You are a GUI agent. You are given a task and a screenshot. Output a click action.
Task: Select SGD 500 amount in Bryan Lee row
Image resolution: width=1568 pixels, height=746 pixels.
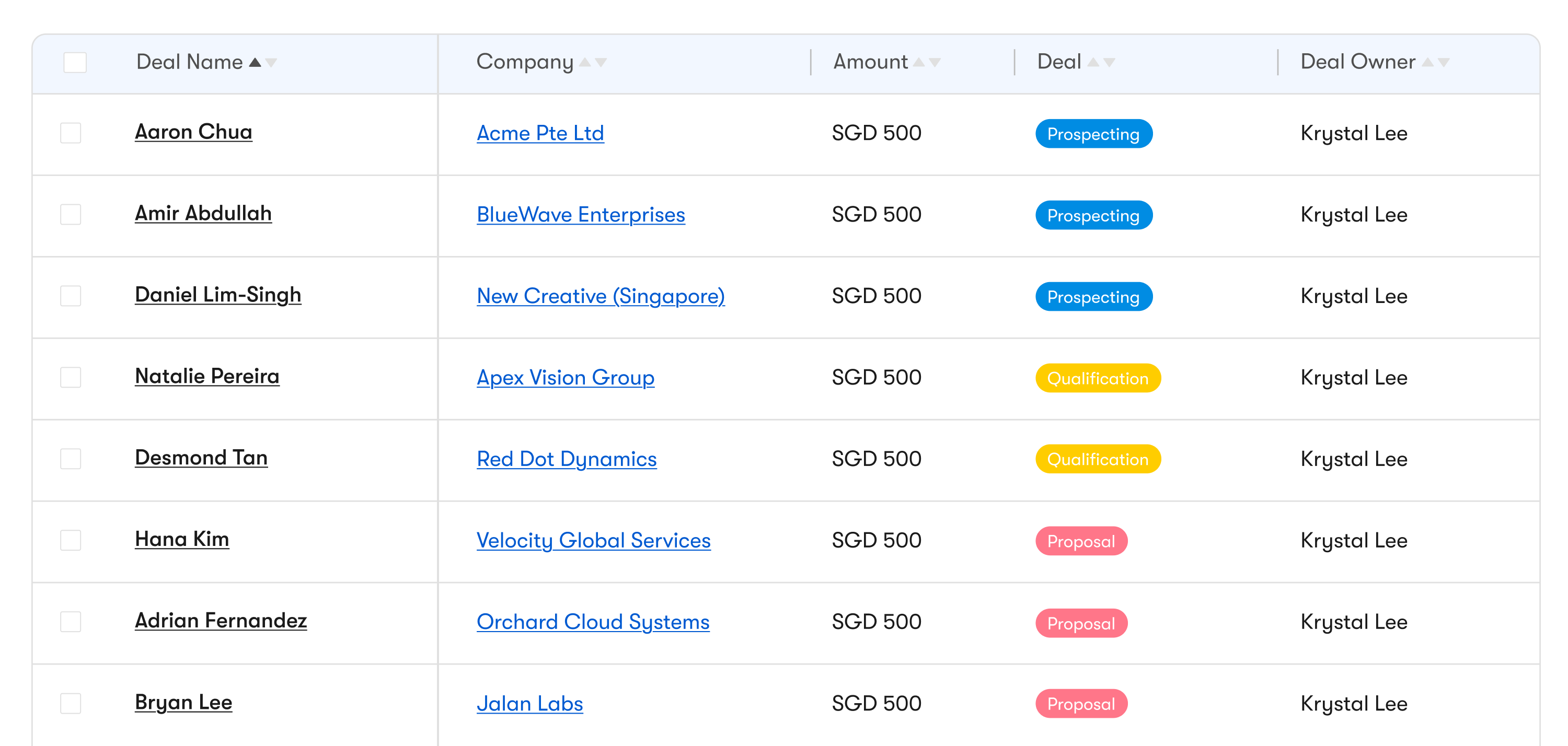[x=877, y=704]
